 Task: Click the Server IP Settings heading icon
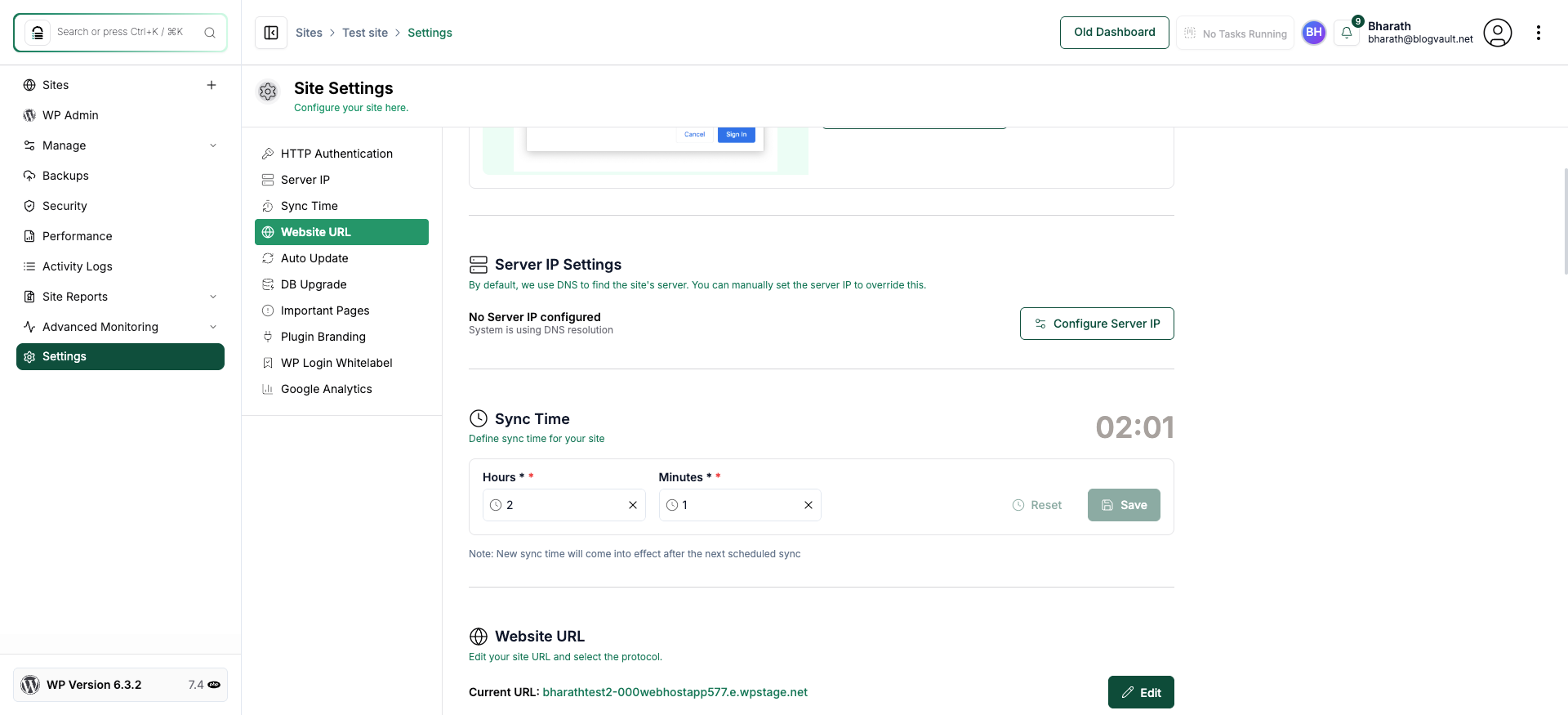479,265
